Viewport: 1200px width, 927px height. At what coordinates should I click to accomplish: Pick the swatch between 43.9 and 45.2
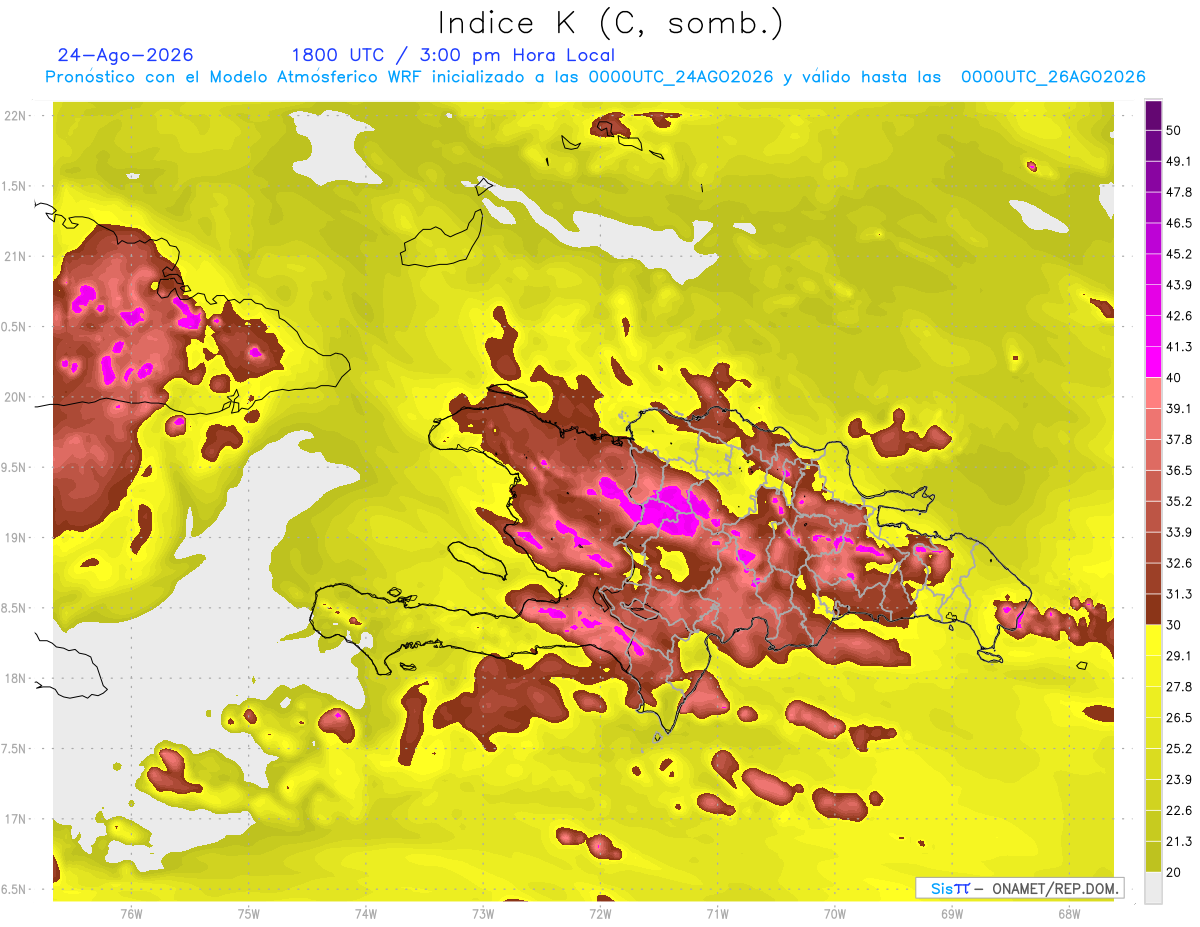(x=1153, y=270)
